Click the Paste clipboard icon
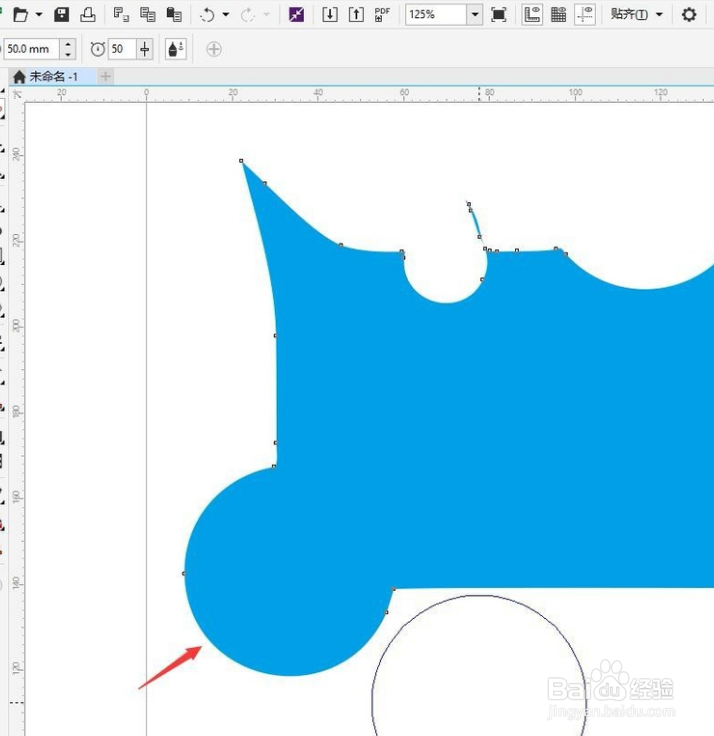Screen dimensions: 714x736 pyautogui.click(x=174, y=15)
